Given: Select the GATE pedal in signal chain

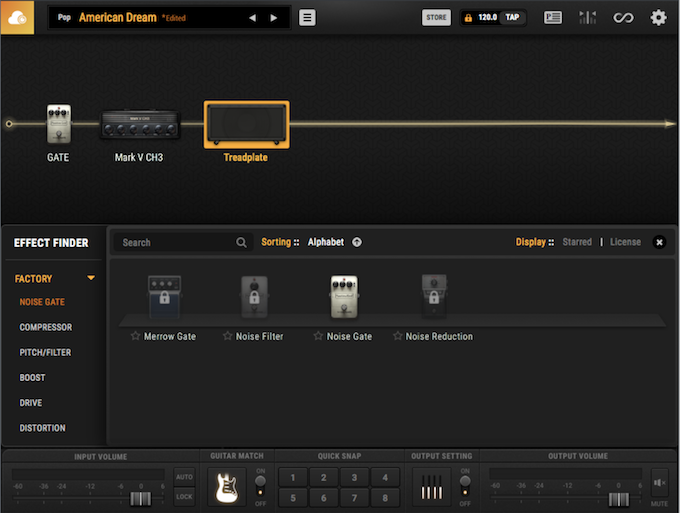Looking at the screenshot, I should [x=59, y=124].
